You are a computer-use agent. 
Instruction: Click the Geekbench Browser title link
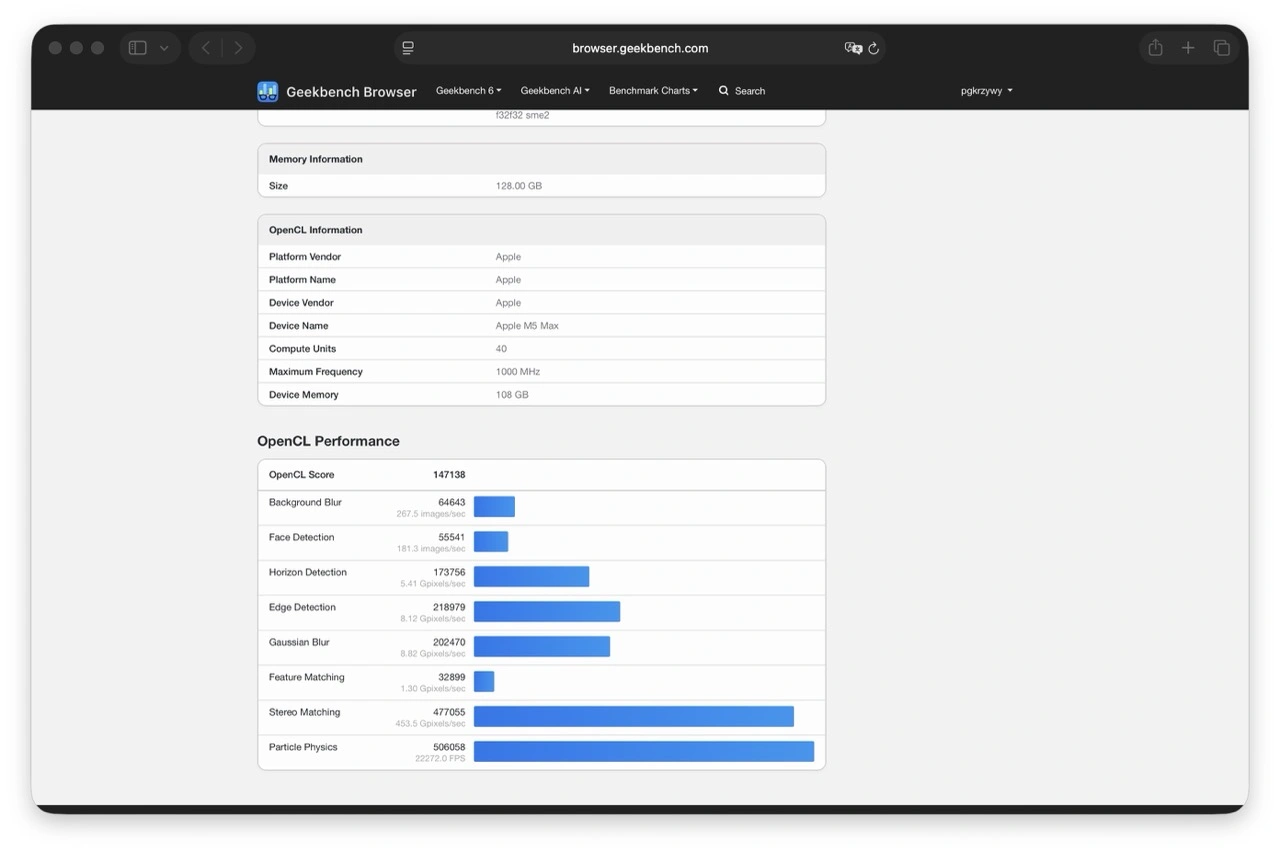351,92
